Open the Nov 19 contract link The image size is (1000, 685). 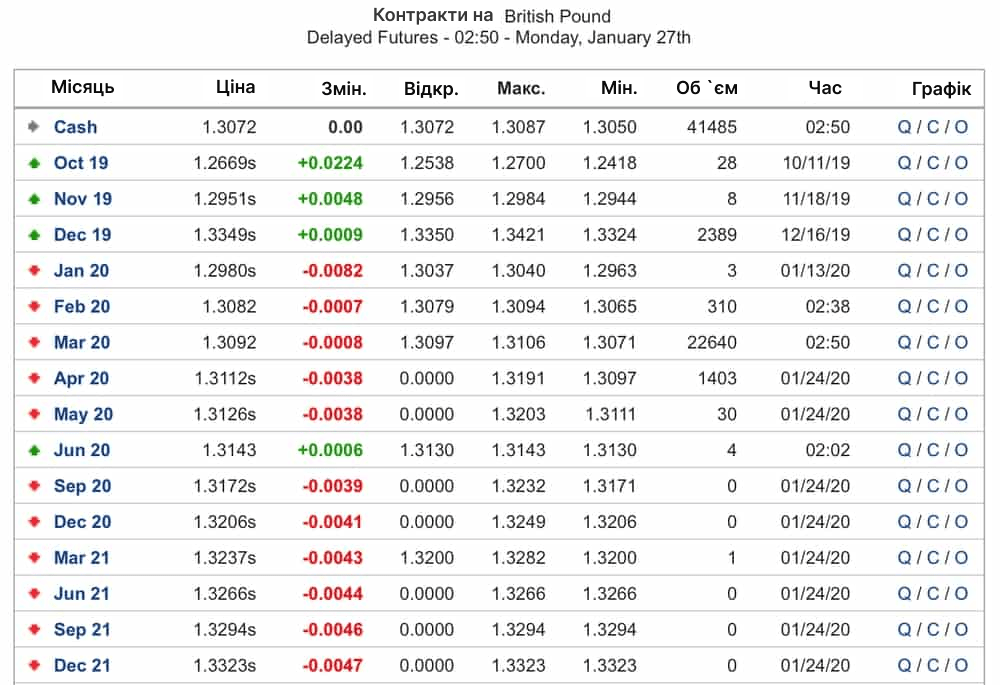point(83,198)
